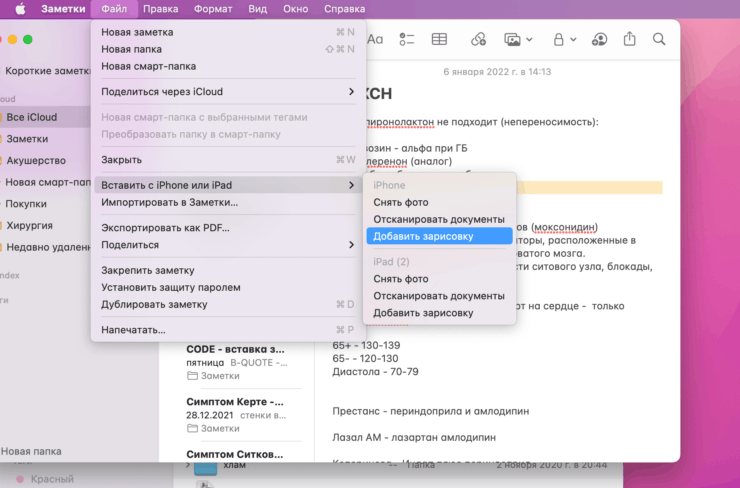Open the Вид menu

click(258, 9)
